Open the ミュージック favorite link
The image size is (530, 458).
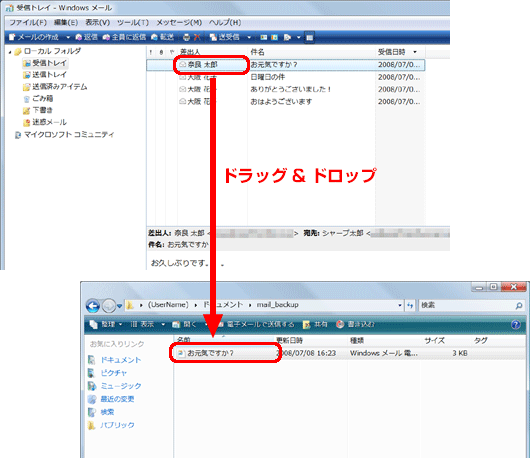click(x=115, y=386)
